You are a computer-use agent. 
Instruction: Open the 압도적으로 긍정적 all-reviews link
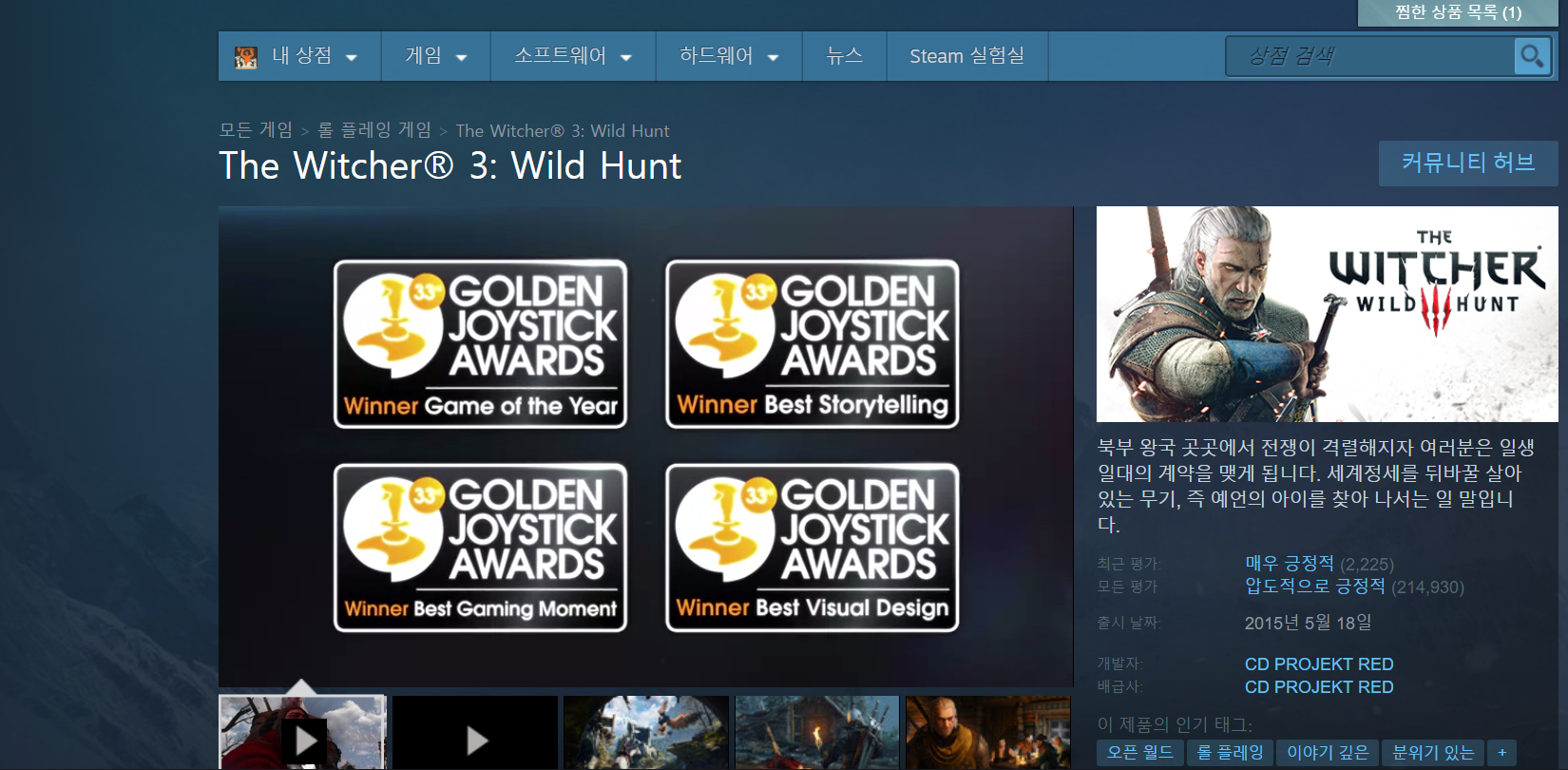tap(1314, 587)
